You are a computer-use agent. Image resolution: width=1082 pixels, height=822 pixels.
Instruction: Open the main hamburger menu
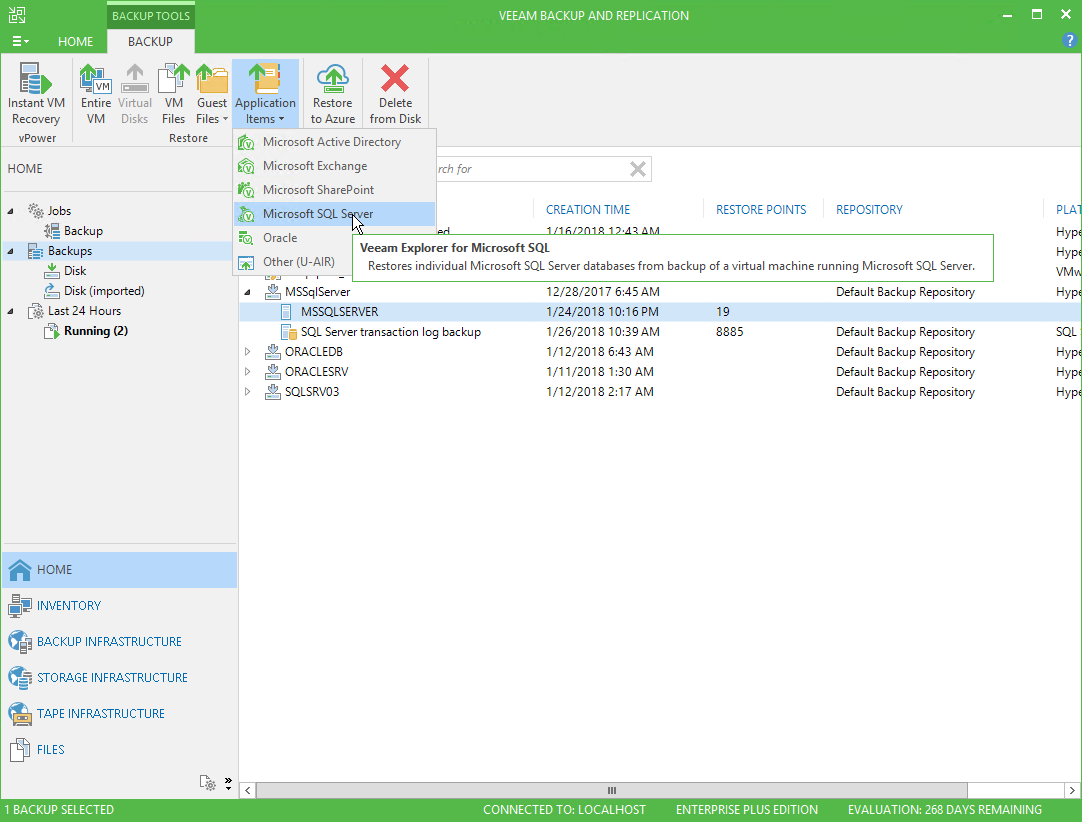pyautogui.click(x=20, y=41)
